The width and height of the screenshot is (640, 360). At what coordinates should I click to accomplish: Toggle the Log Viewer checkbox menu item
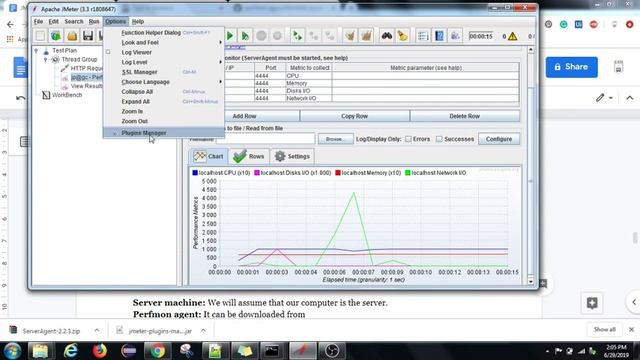pyautogui.click(x=163, y=52)
